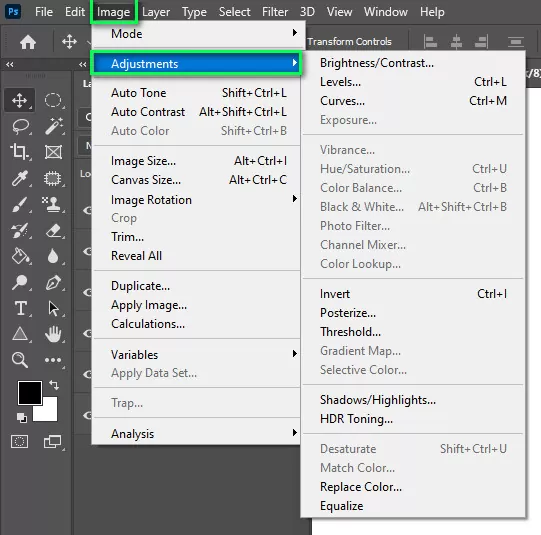Expand the Adjustments submenu

(x=196, y=63)
